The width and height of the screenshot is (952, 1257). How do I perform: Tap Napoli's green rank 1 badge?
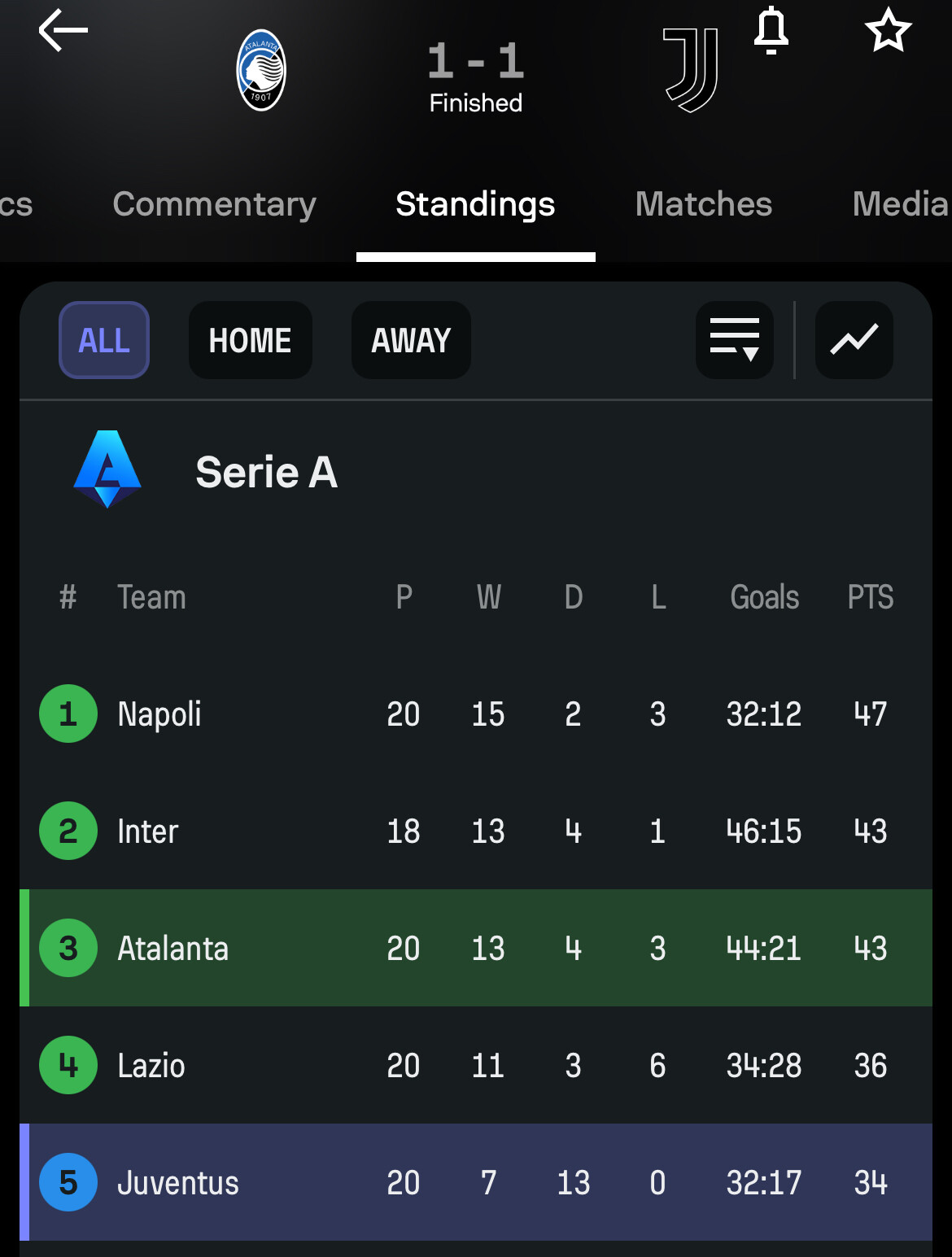tap(68, 714)
